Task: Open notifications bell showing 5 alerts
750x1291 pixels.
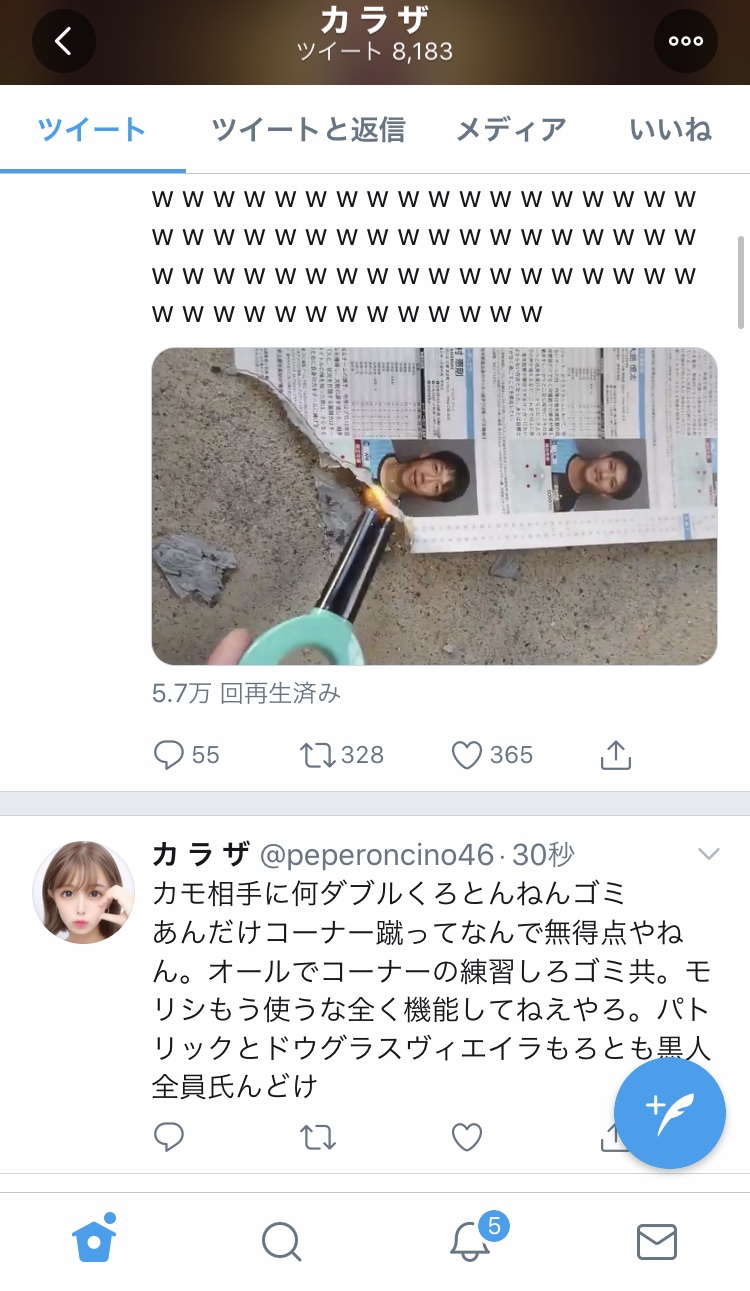Action: click(472, 1239)
